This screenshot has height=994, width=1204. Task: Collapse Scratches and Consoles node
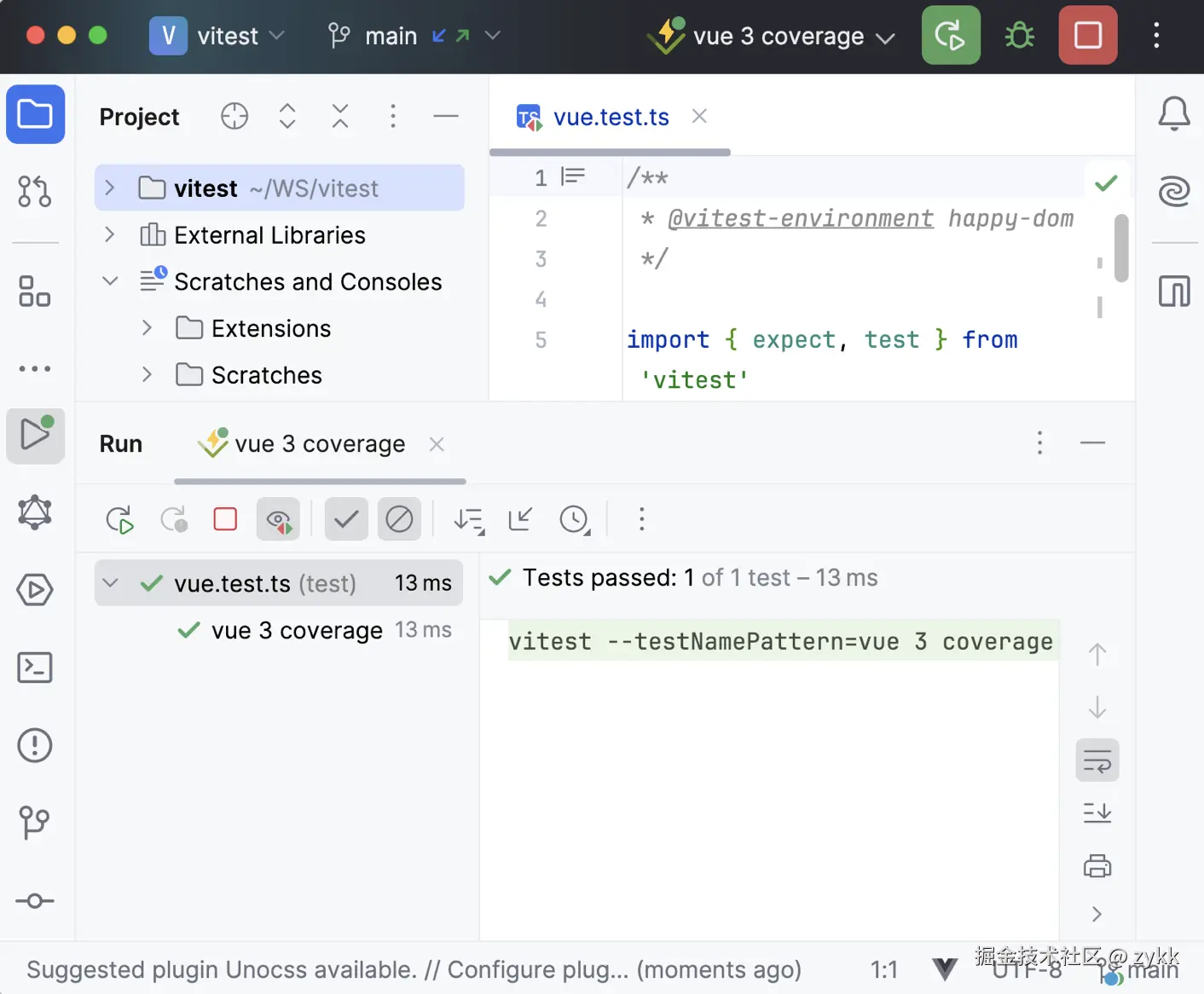pos(110,281)
